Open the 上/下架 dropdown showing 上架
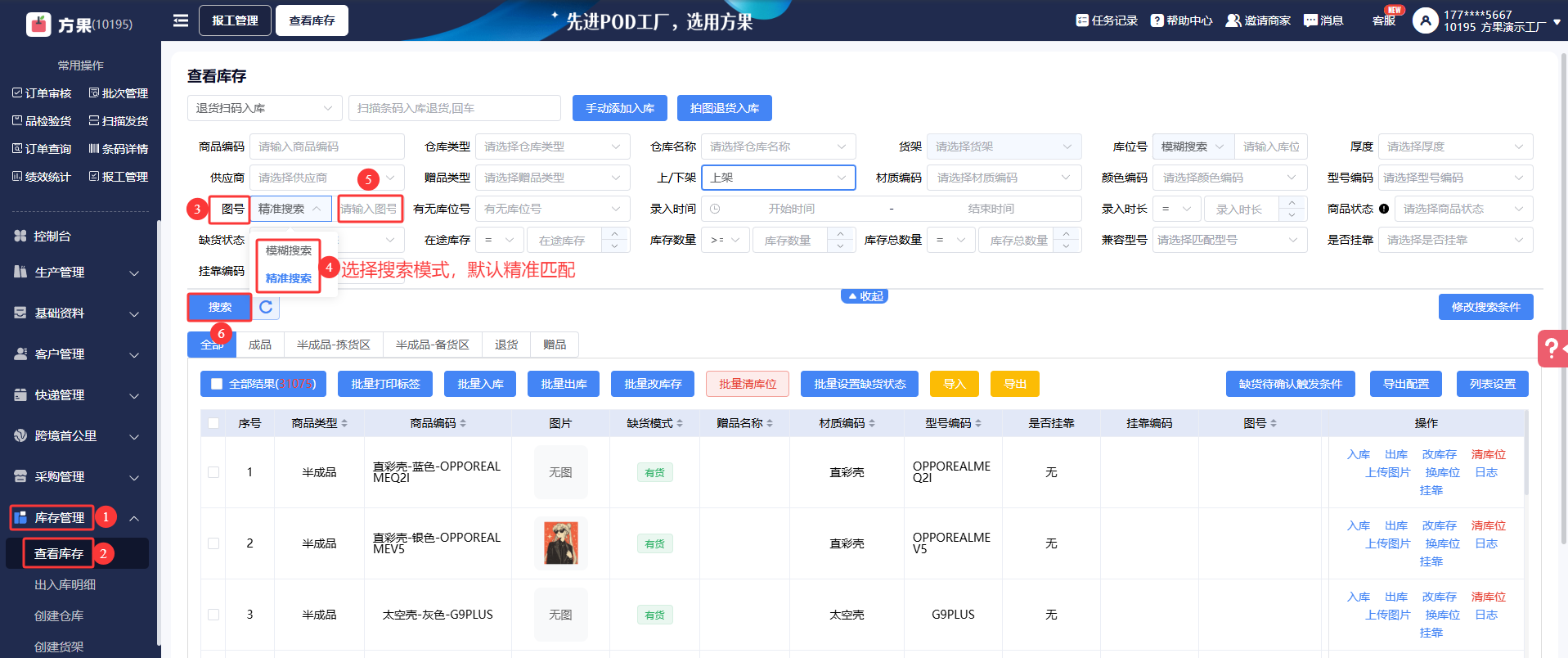Screen dimensions: 1568x658 778,178
